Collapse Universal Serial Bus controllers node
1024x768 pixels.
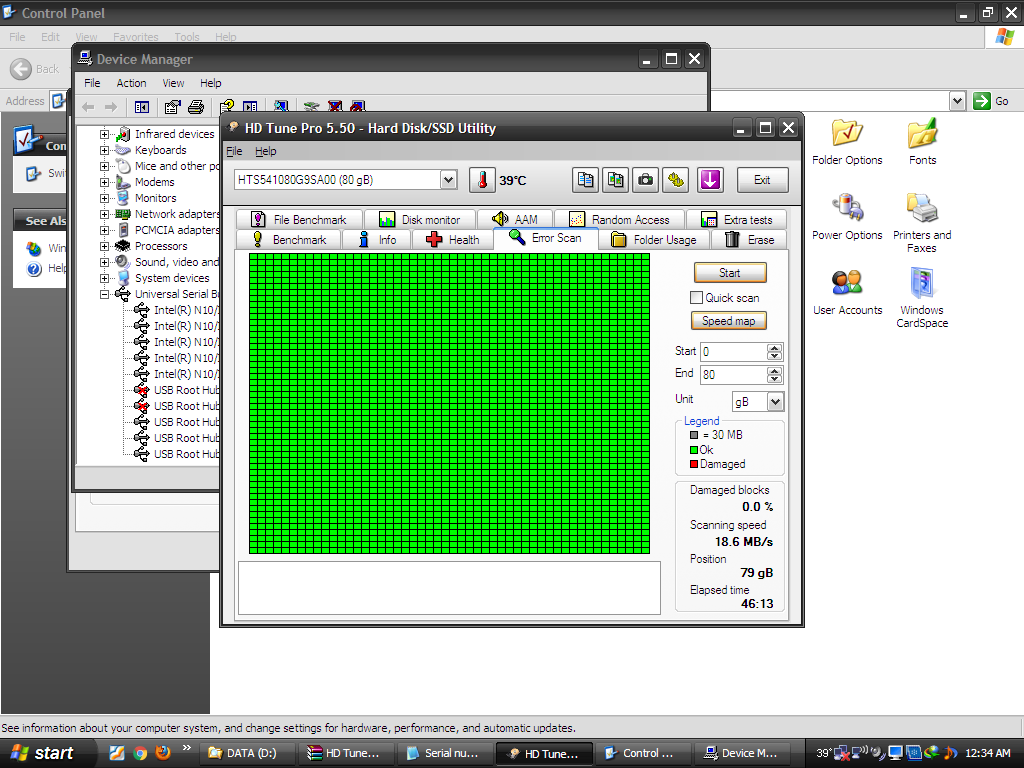coord(105,294)
